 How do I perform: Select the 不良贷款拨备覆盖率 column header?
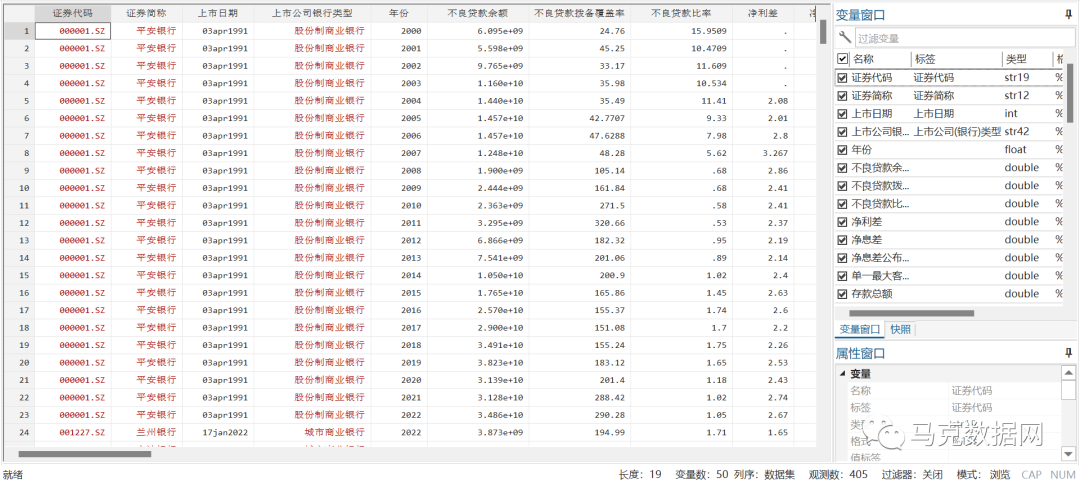tap(579, 13)
